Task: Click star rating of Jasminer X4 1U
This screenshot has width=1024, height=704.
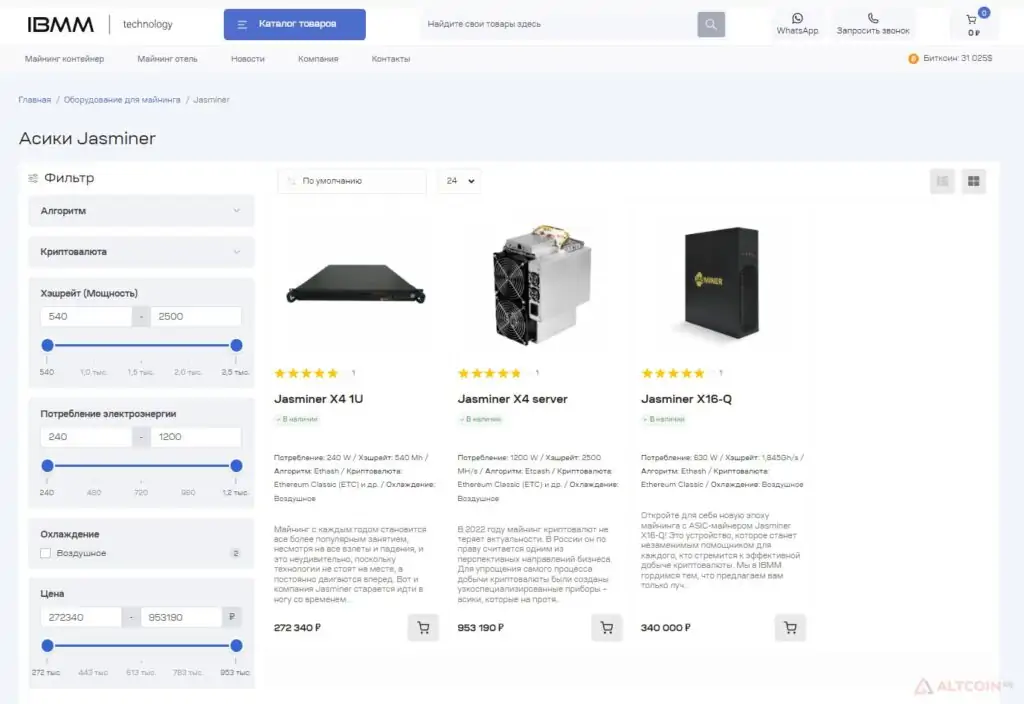Action: point(306,374)
